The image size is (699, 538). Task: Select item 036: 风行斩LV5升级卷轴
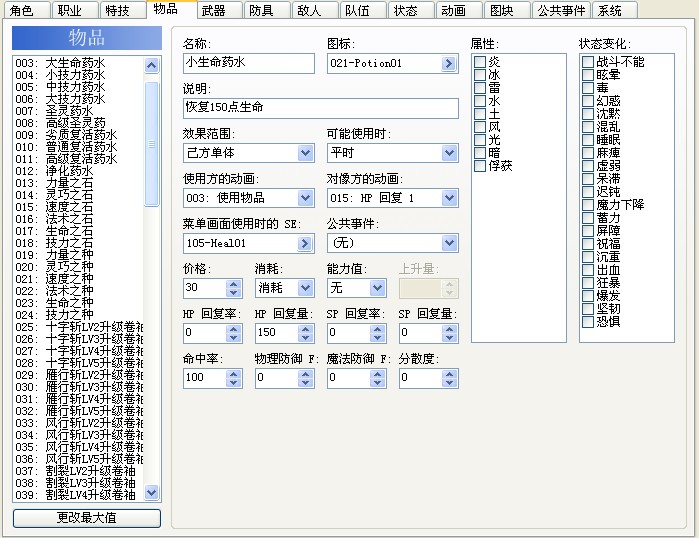click(x=78, y=459)
